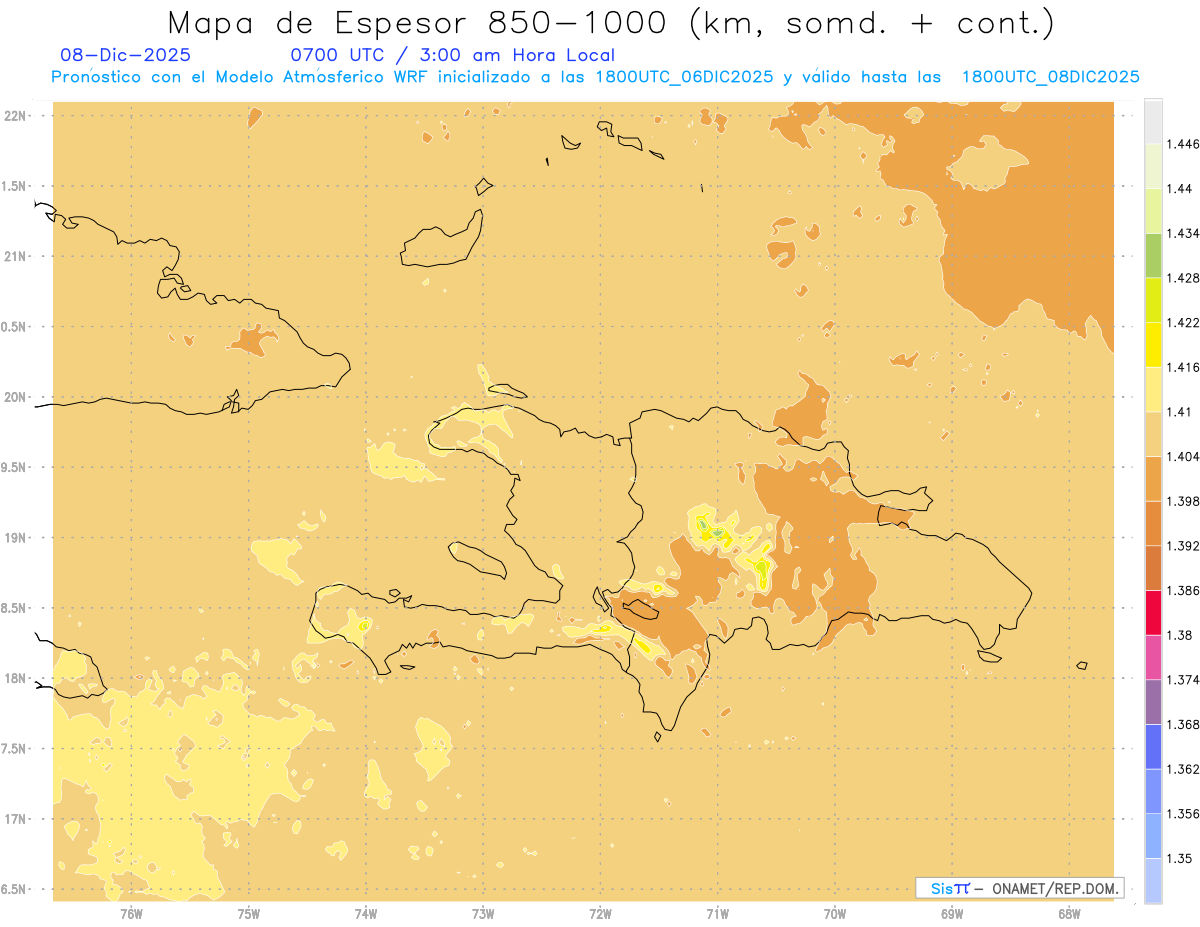Click the 76W longitude label

pos(131,914)
